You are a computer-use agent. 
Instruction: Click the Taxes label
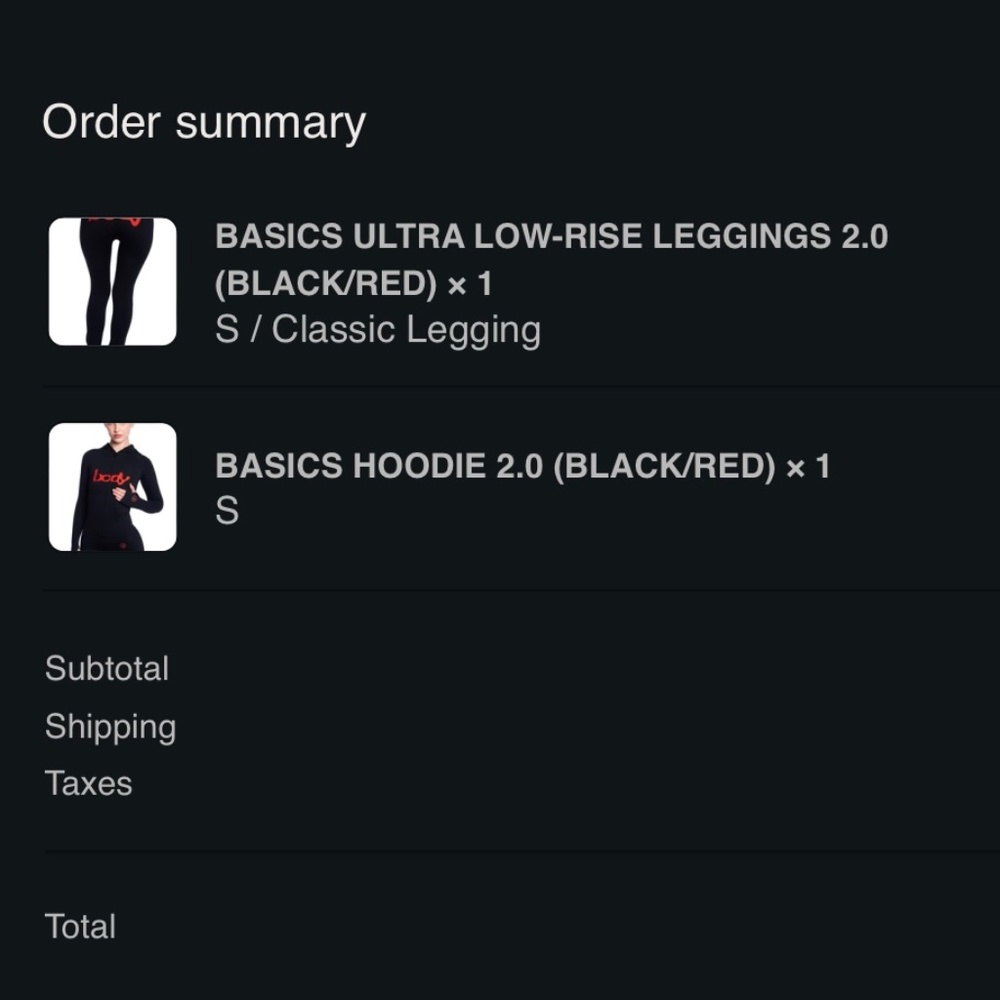[88, 784]
